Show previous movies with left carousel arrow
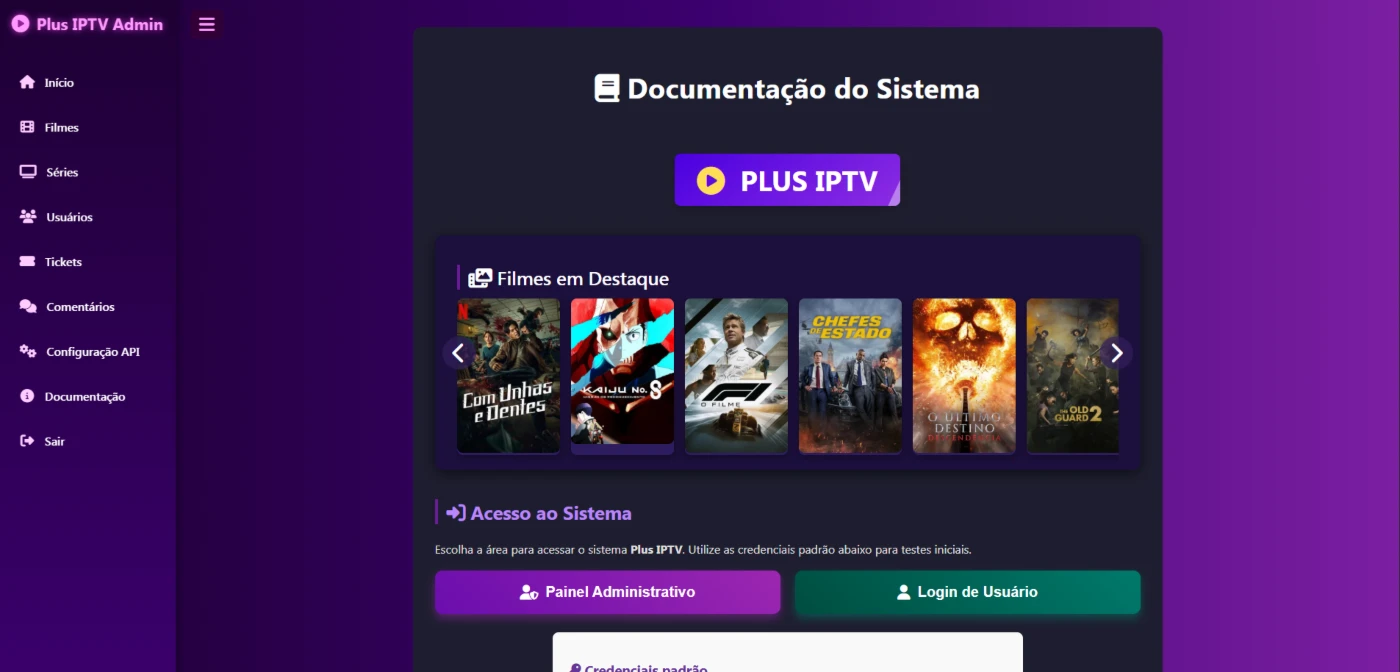 click(459, 353)
